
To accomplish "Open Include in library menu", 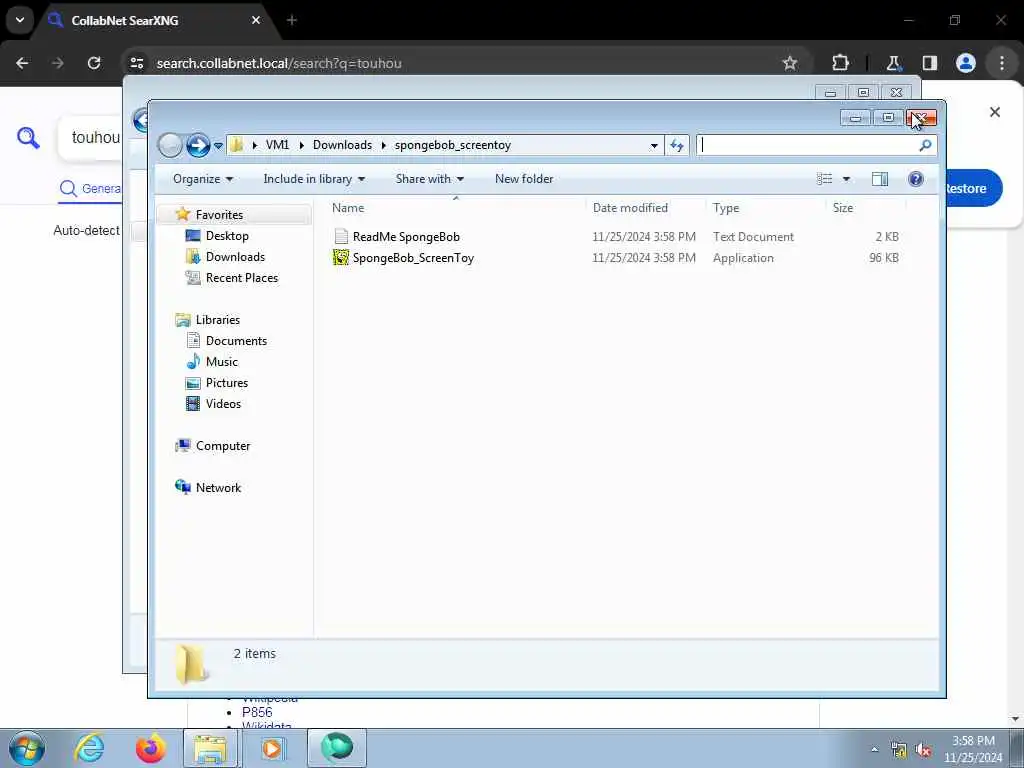I will 314,179.
